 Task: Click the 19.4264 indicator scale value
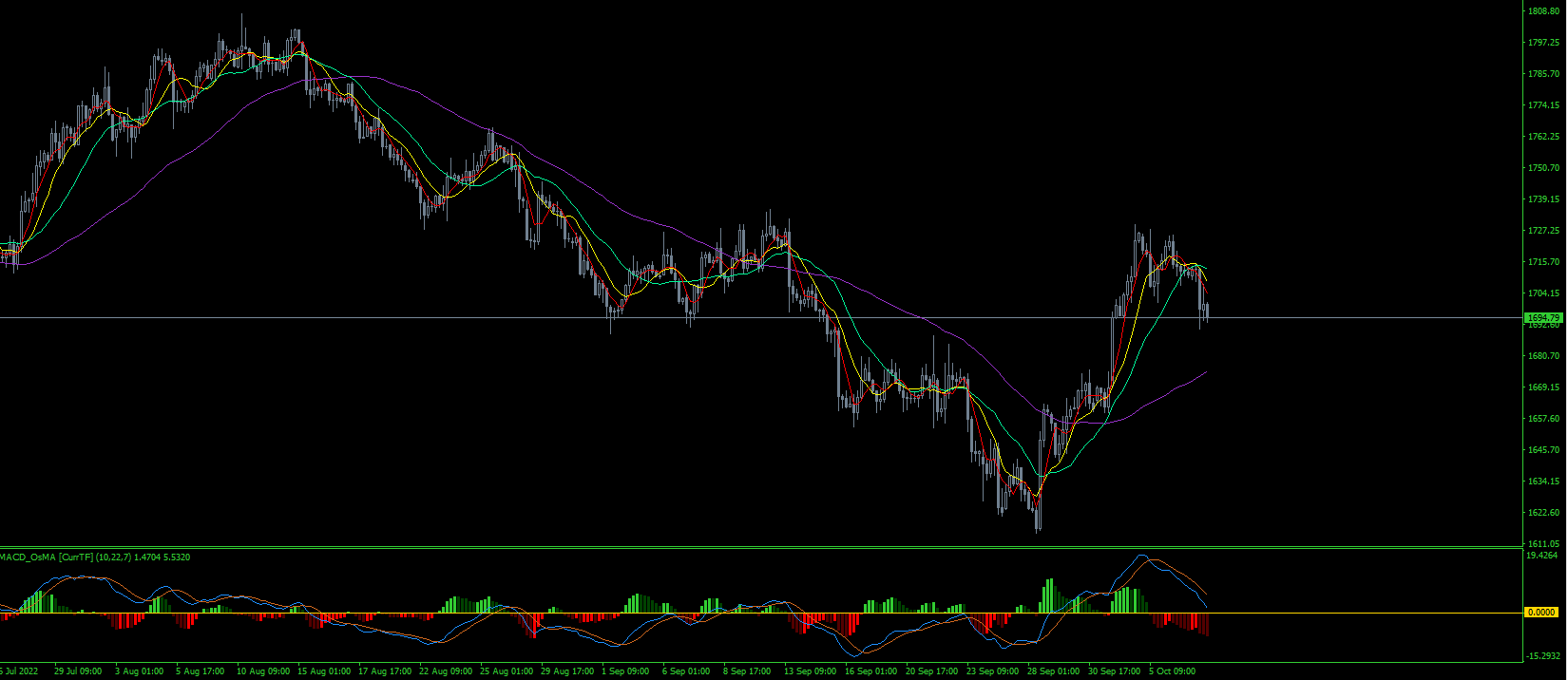tap(1541, 555)
